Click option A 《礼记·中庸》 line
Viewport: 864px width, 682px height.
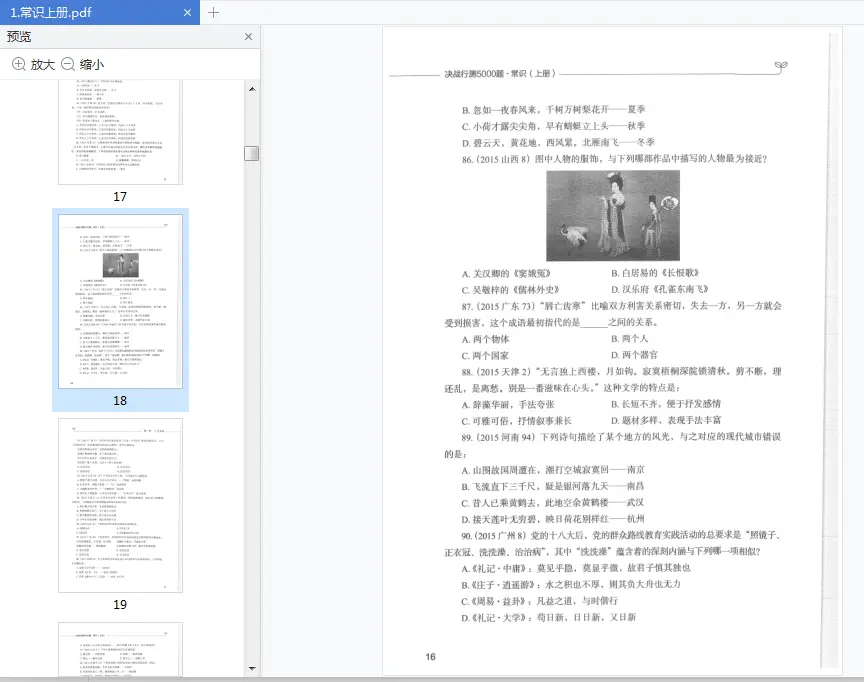576,568
